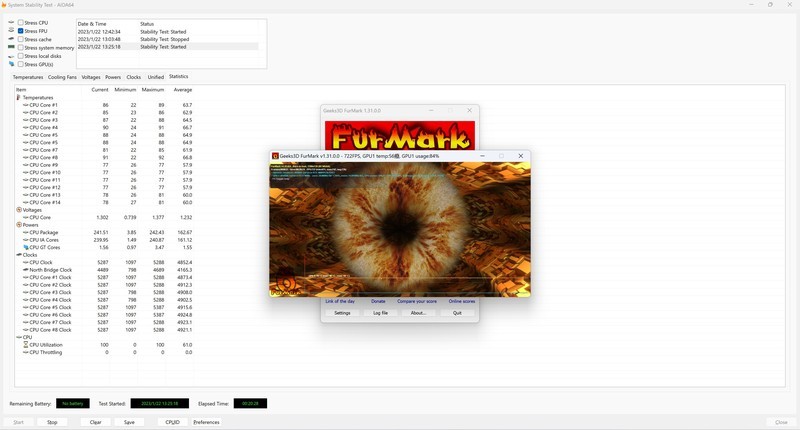Viewport: 800px width, 430px height.
Task: Click the Stress cache icon beside its checkbox
Action: (x=11, y=39)
